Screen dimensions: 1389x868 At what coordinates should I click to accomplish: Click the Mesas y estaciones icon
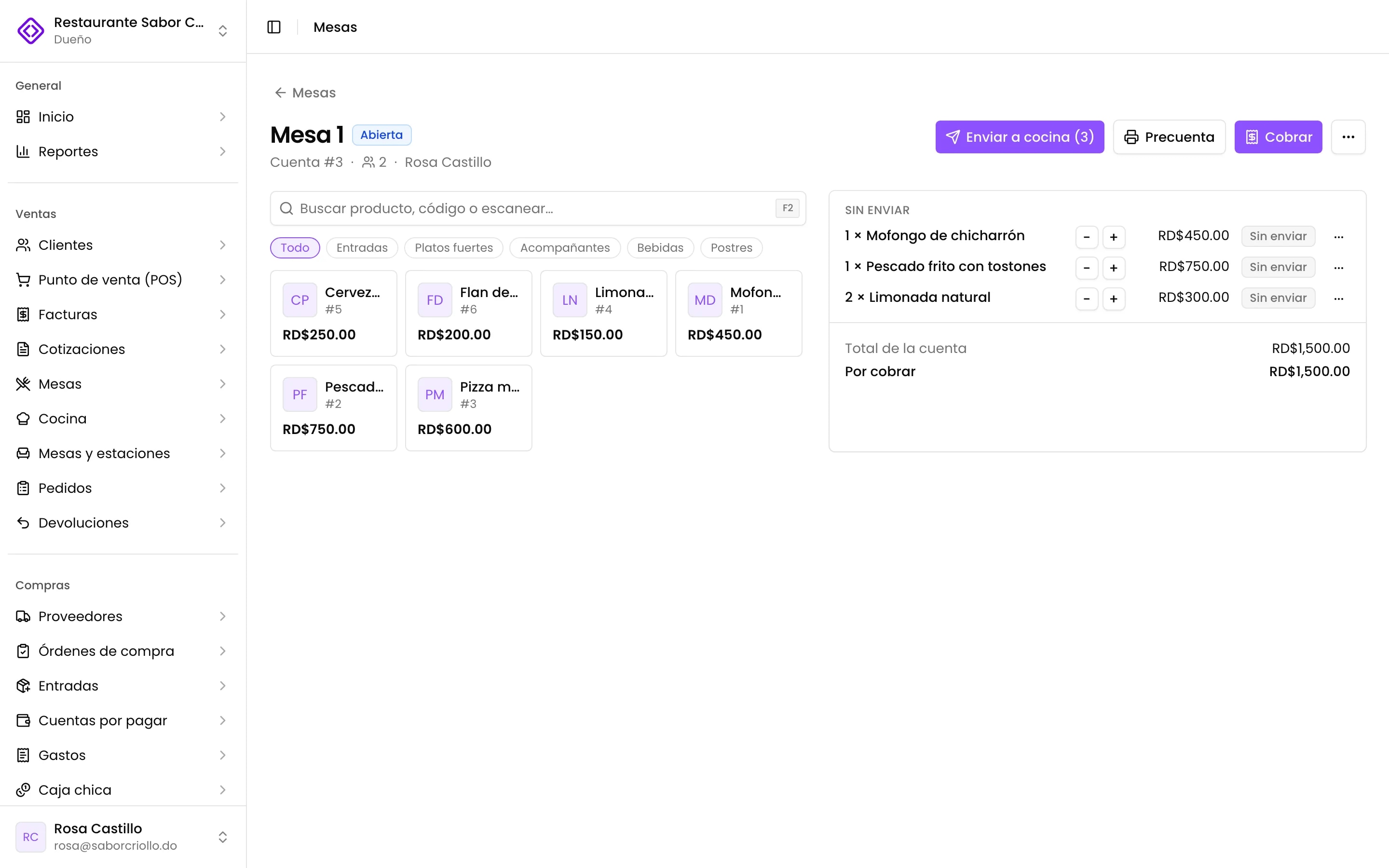tap(23, 453)
